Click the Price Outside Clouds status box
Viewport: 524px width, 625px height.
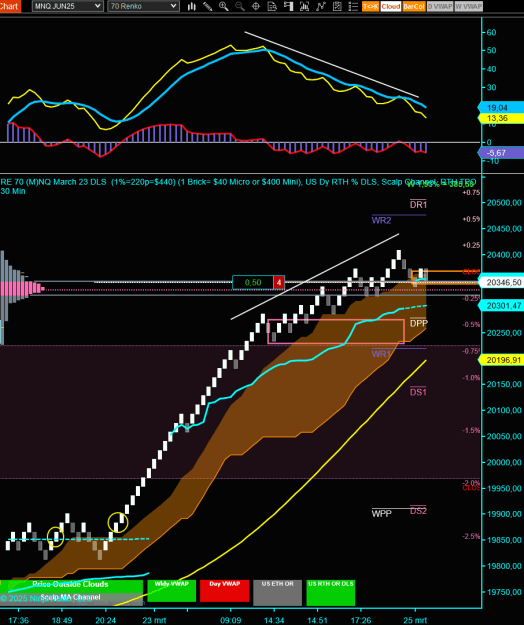coord(71,584)
